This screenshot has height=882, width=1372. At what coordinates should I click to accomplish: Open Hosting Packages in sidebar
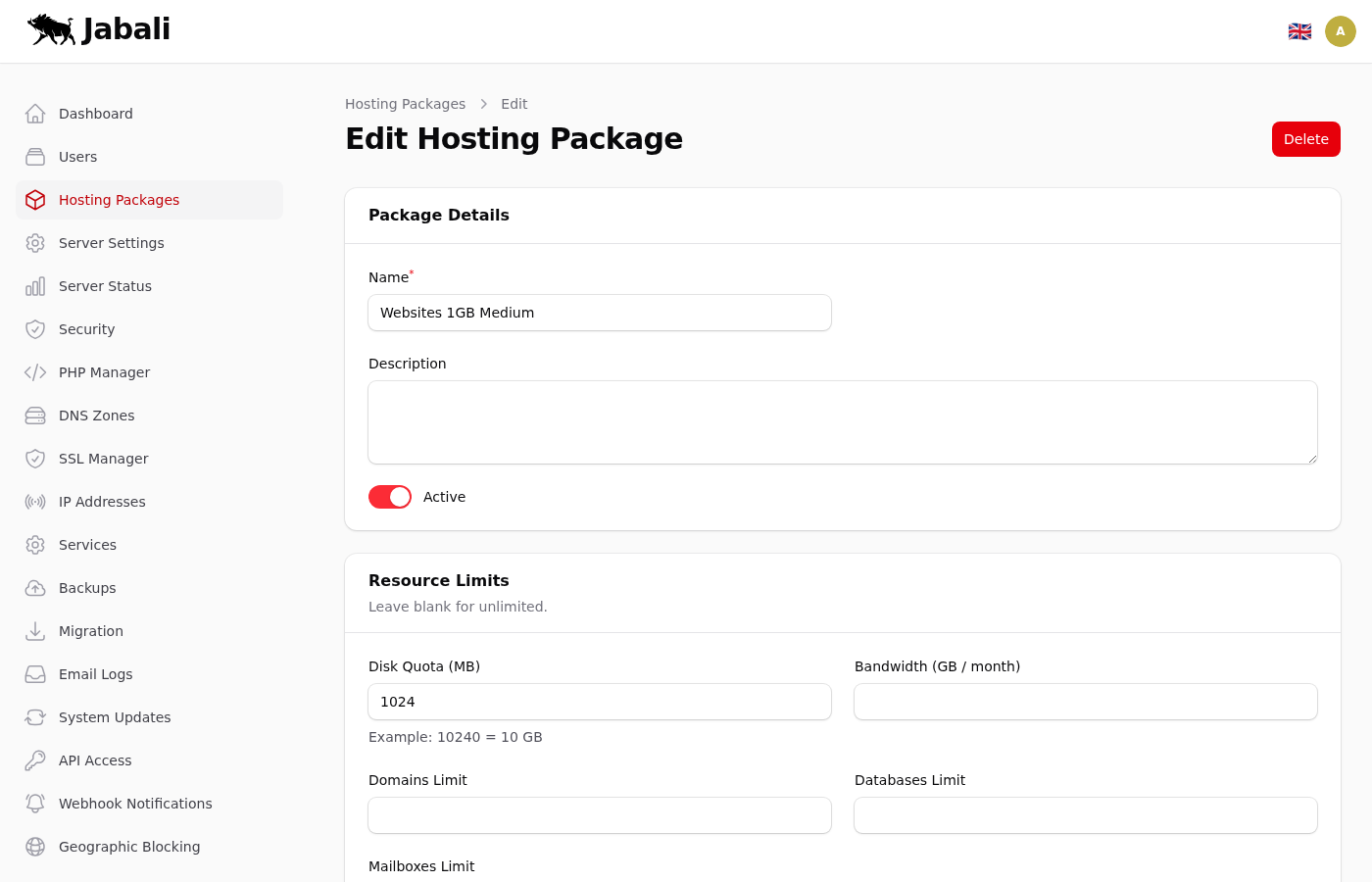click(119, 200)
